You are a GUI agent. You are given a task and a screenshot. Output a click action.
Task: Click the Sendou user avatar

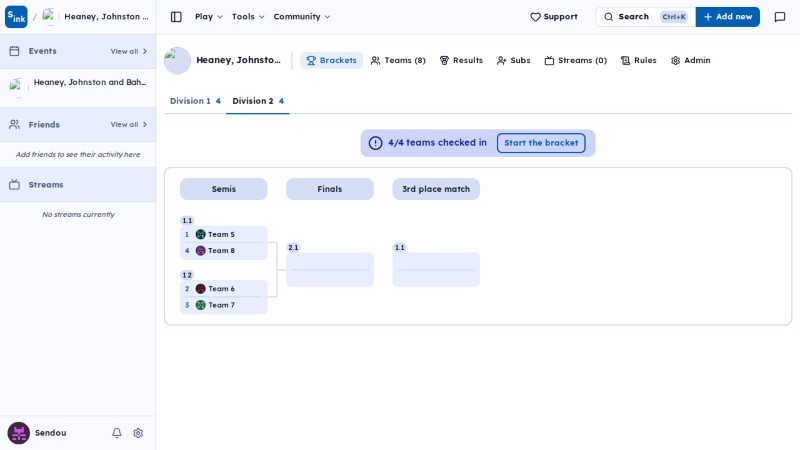click(18, 433)
